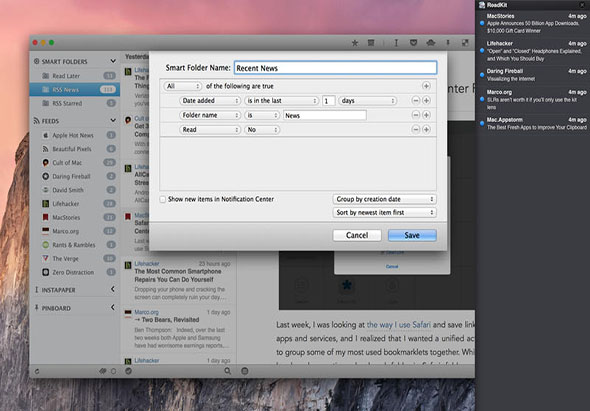This screenshot has width=590, height=411.
Task: Click the Daring Fireball star feed icon
Action: pos(46,176)
